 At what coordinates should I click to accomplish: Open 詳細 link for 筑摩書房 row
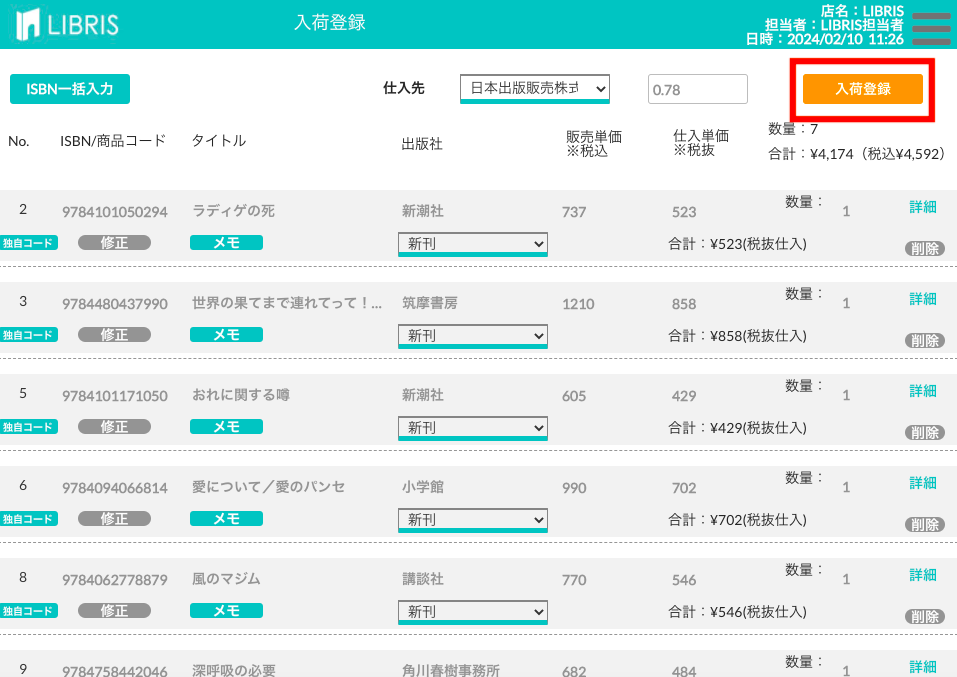(x=922, y=299)
